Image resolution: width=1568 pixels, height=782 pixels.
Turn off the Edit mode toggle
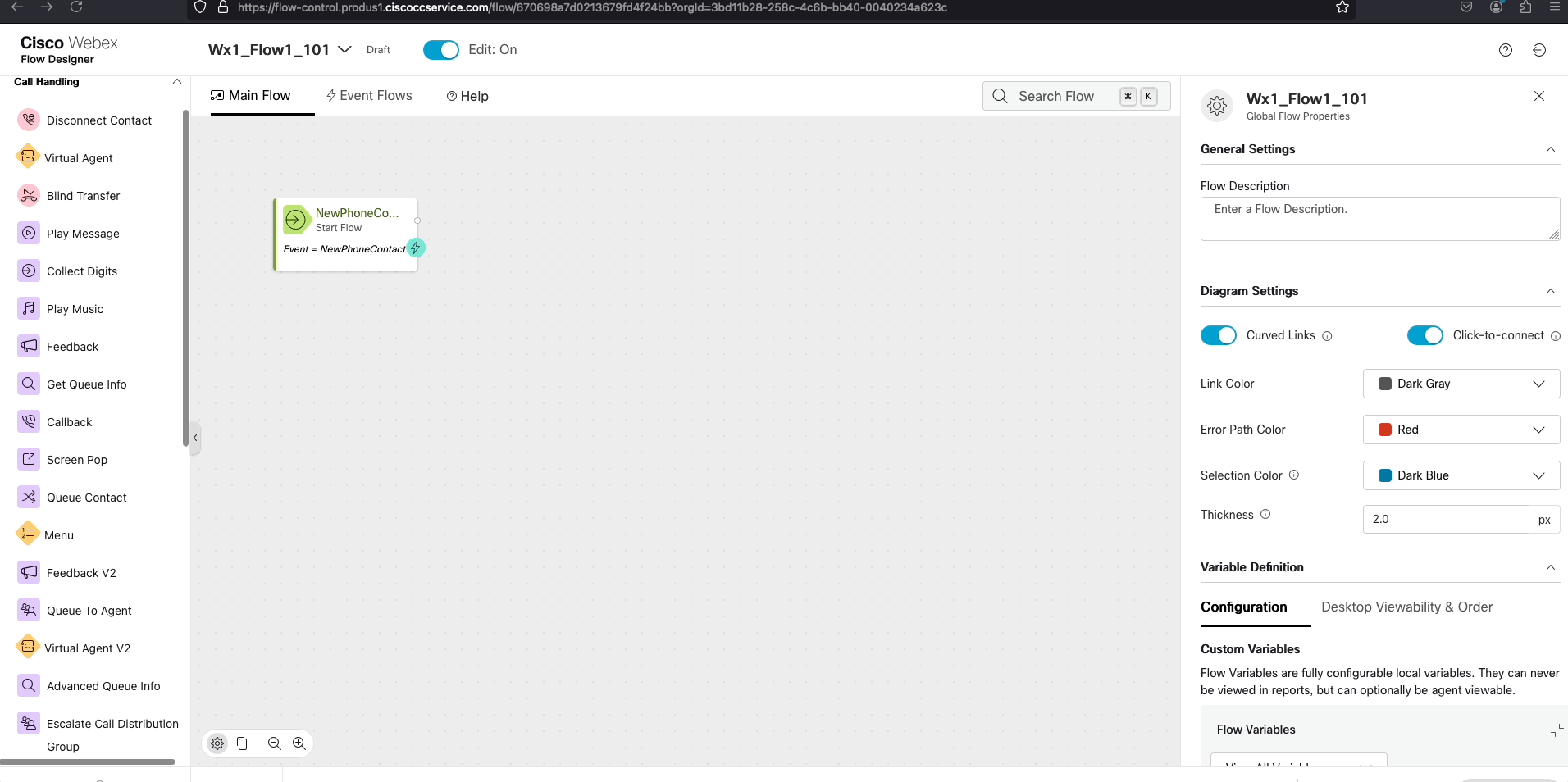pos(440,50)
